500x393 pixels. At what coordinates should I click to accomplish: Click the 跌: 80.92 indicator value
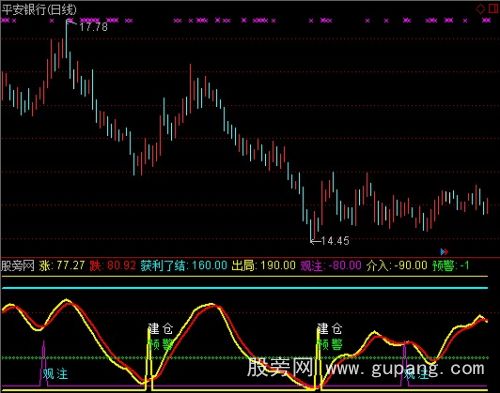[x=113, y=266]
